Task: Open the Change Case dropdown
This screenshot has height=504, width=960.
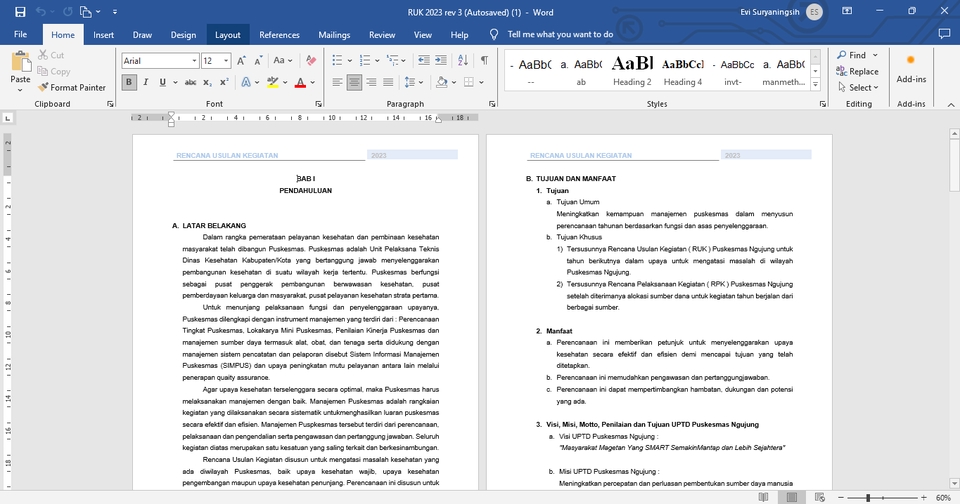Action: (x=282, y=61)
